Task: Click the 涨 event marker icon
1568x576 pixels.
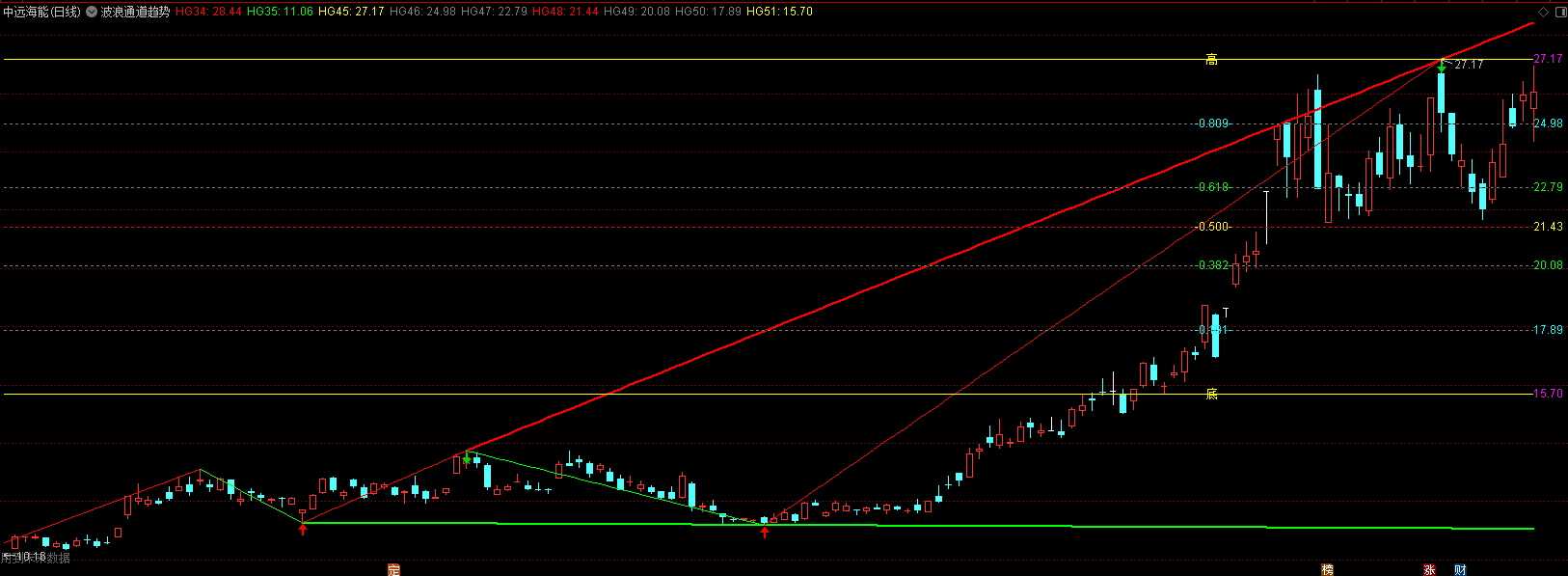Action: tap(1429, 569)
